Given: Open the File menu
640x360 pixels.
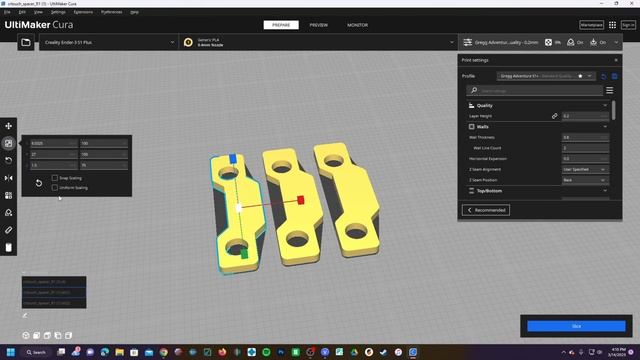Looking at the screenshot, I should [7, 12].
